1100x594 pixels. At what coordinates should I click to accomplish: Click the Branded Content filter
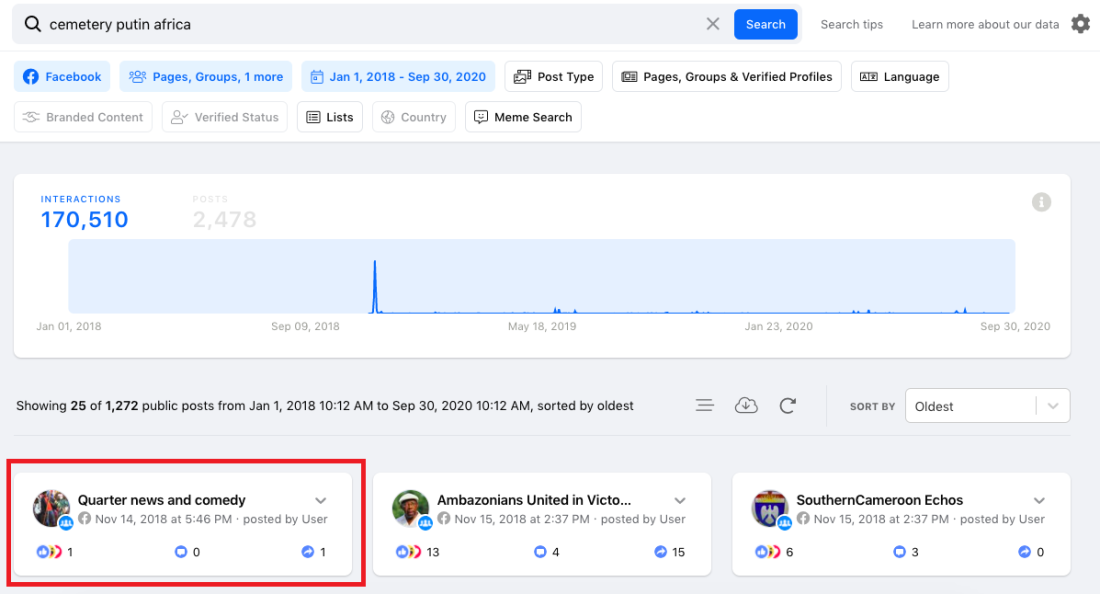point(83,117)
